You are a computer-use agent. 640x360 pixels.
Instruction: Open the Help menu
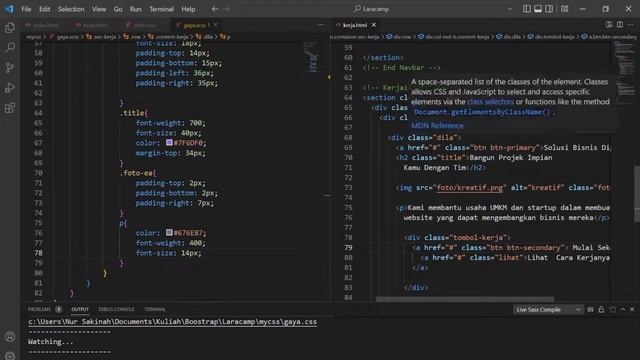click(188, 9)
